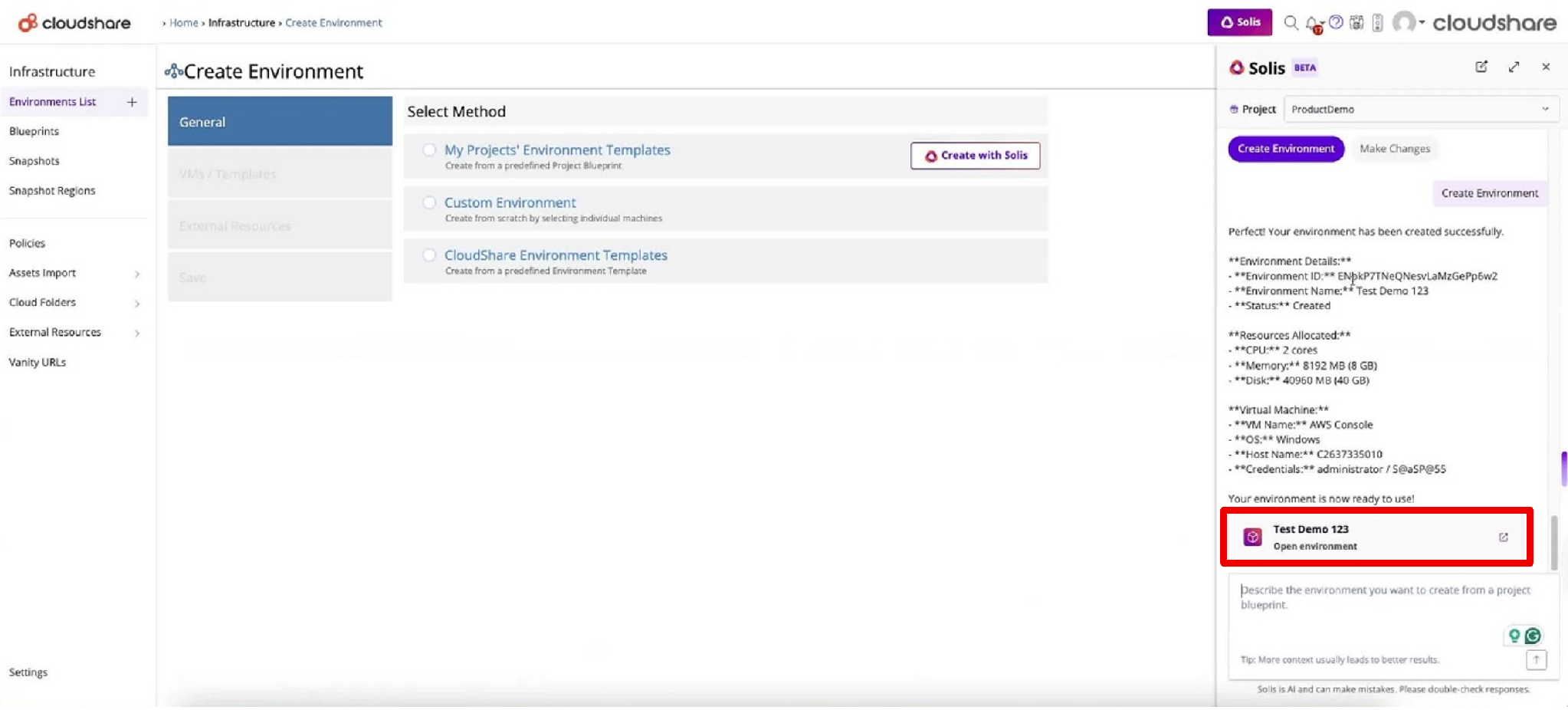Click the Create Environment breadcrumb link
The image size is (1568, 710).
[x=333, y=23]
